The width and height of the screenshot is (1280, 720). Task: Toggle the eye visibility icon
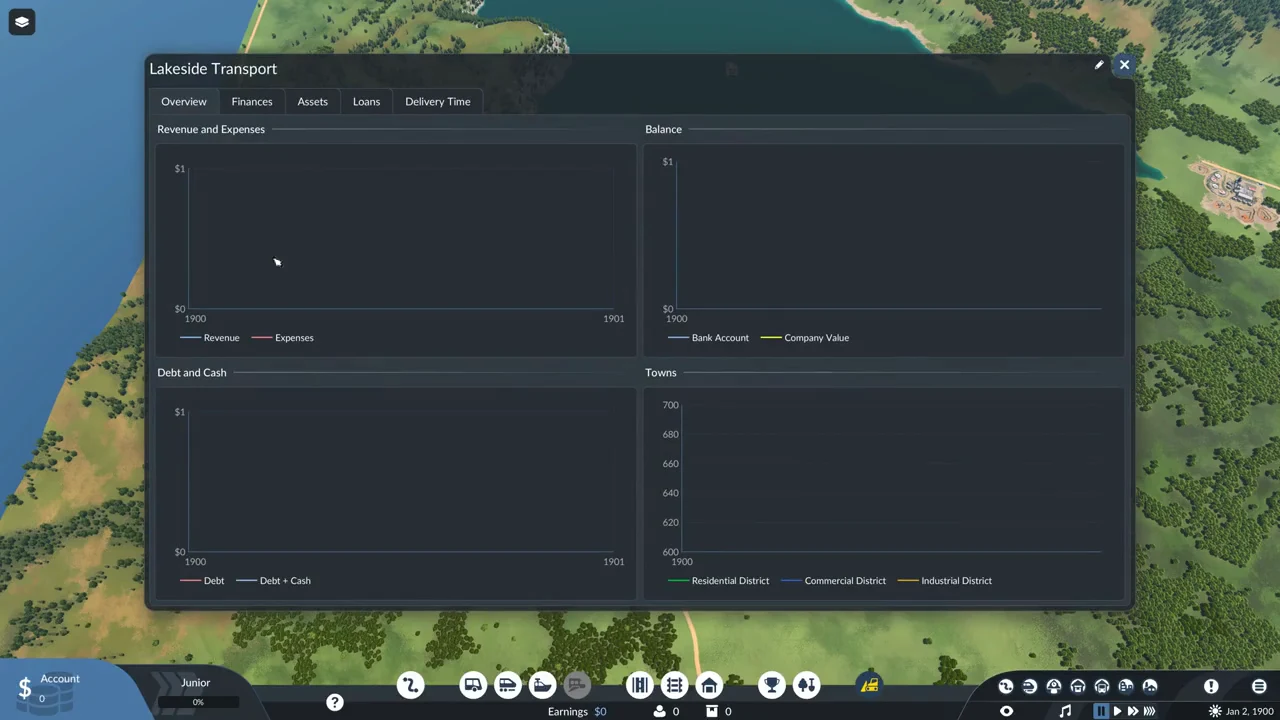pyautogui.click(x=1007, y=711)
